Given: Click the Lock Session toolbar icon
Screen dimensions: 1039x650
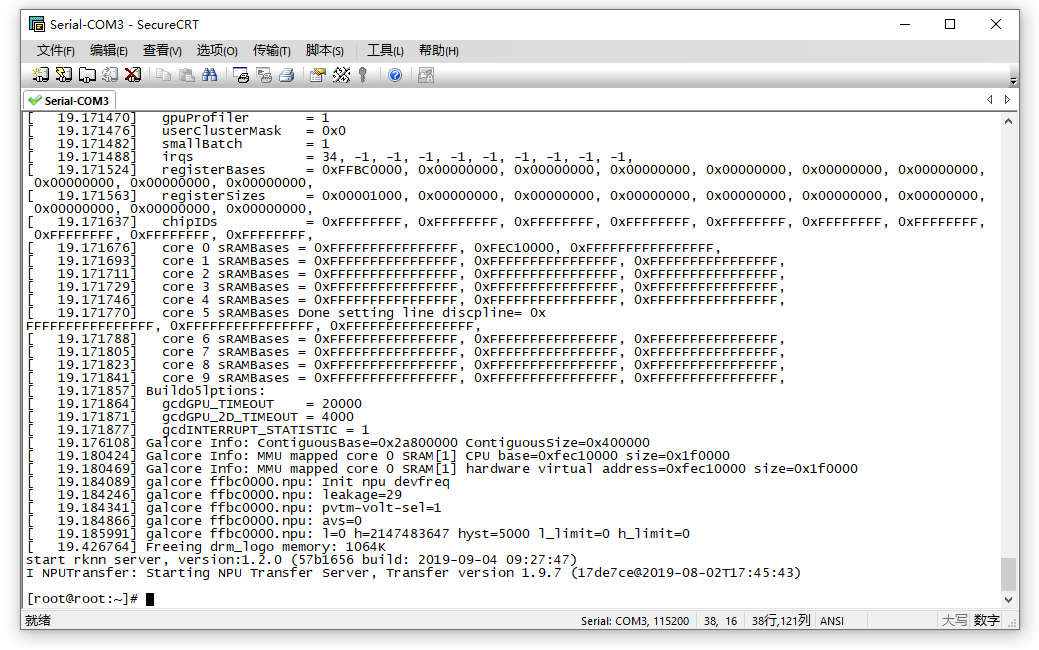Looking at the screenshot, I should tap(426, 75).
